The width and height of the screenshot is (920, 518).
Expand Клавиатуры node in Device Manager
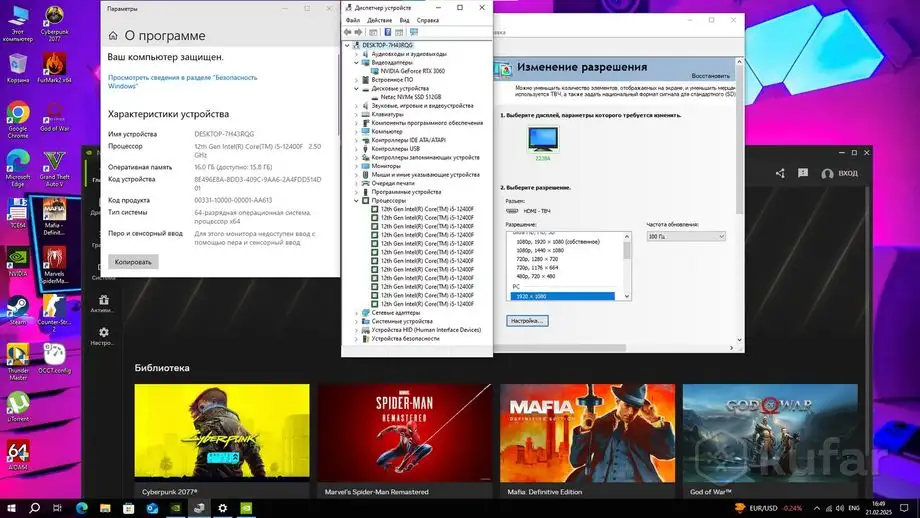click(356, 114)
